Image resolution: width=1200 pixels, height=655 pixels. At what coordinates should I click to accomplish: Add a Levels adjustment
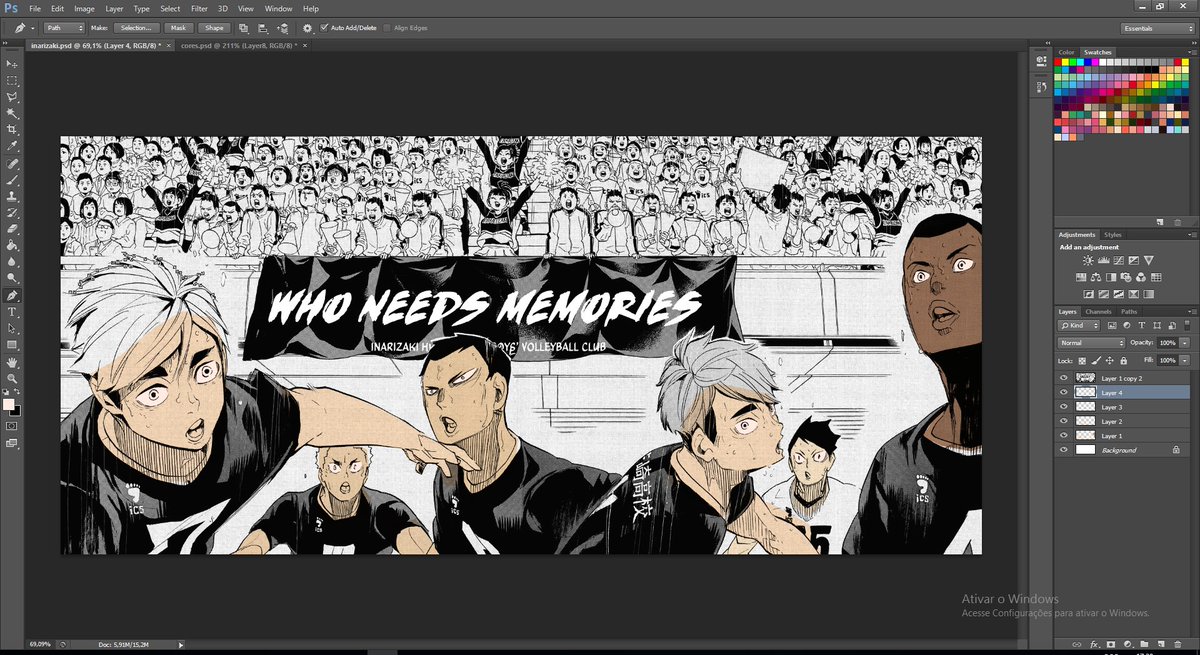click(x=1103, y=261)
